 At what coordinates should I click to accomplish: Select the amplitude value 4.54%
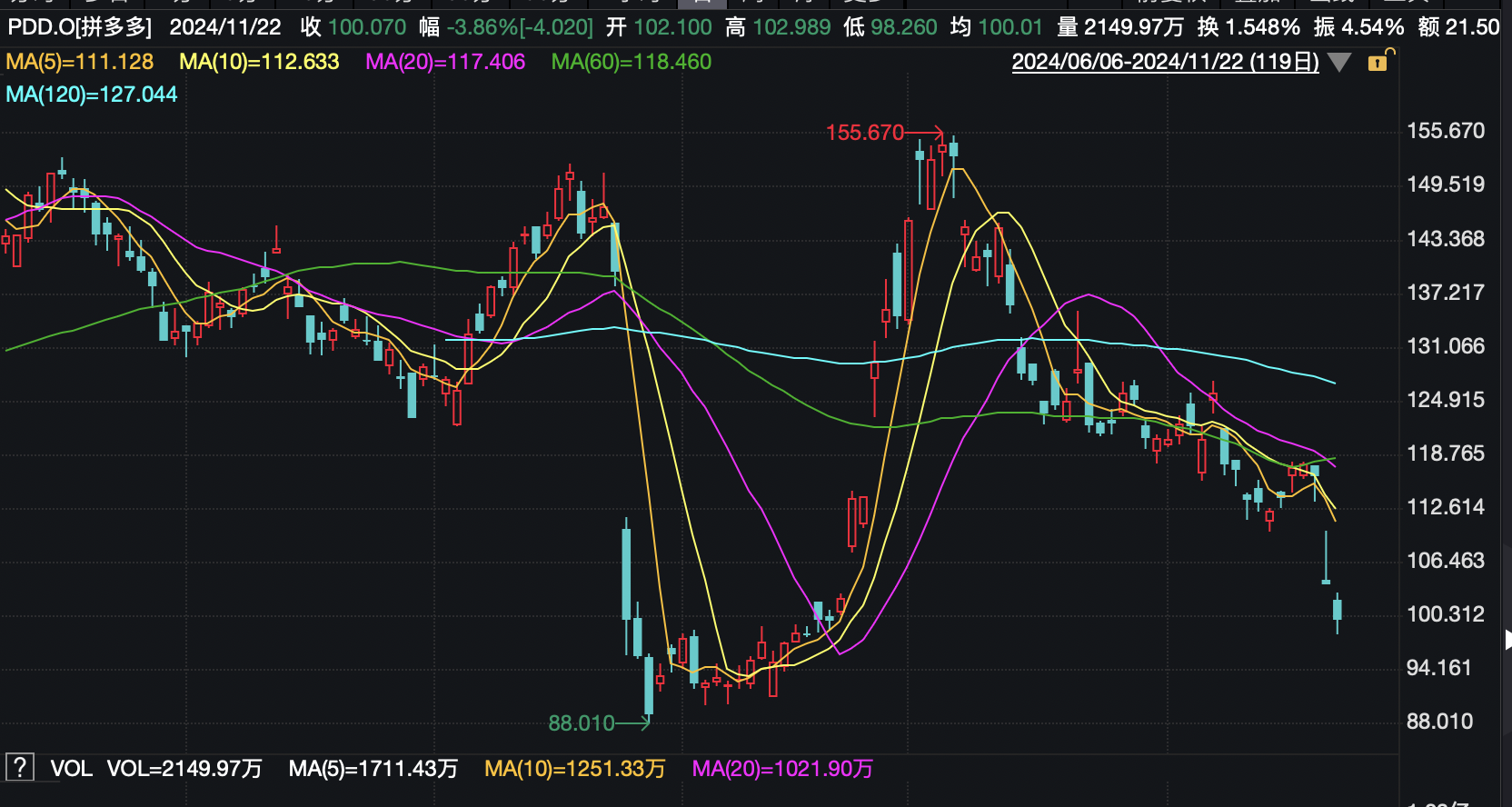[x=1373, y=27]
